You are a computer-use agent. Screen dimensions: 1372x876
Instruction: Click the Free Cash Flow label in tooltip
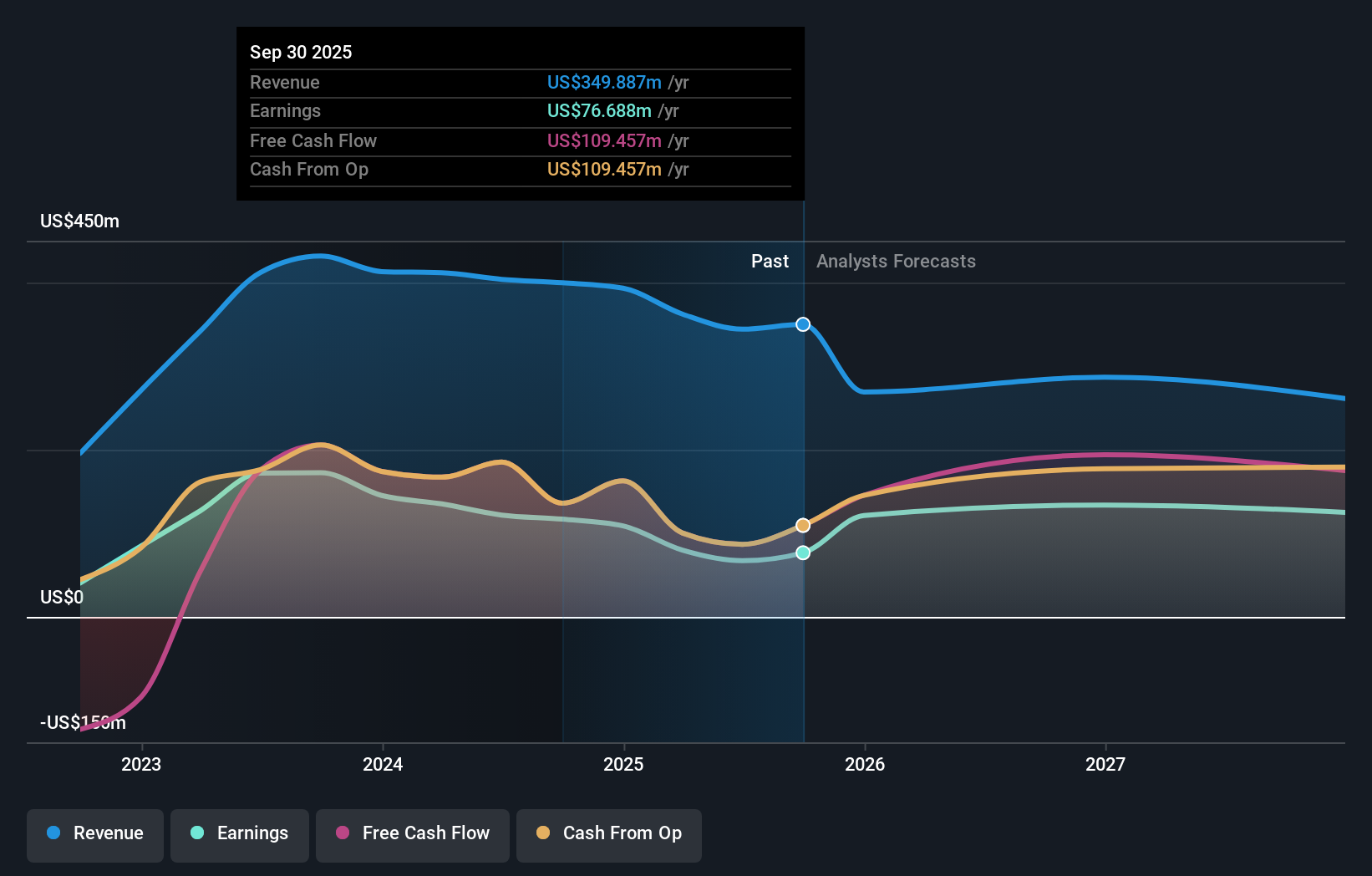313,140
